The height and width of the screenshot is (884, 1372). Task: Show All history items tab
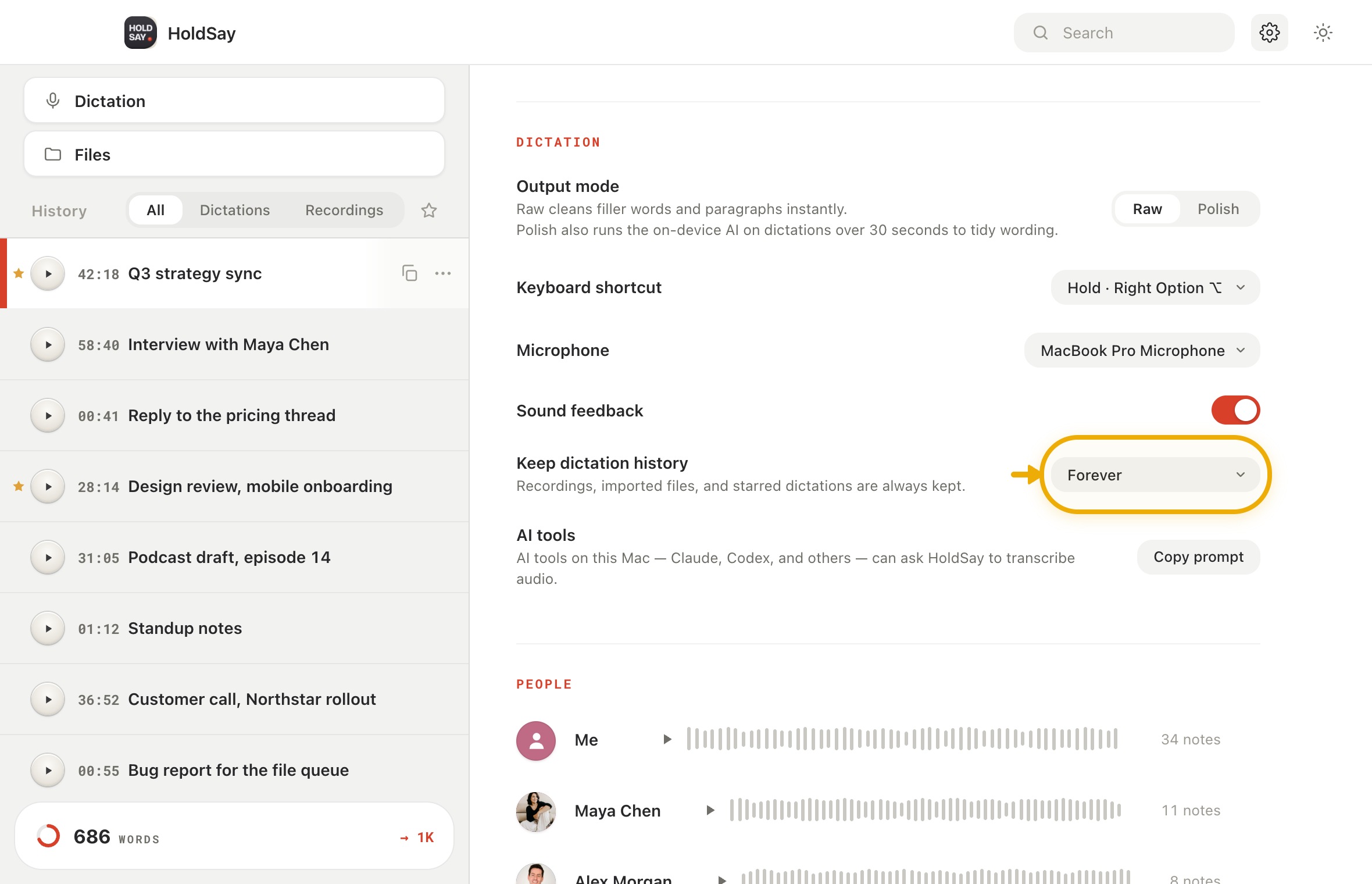pos(155,210)
